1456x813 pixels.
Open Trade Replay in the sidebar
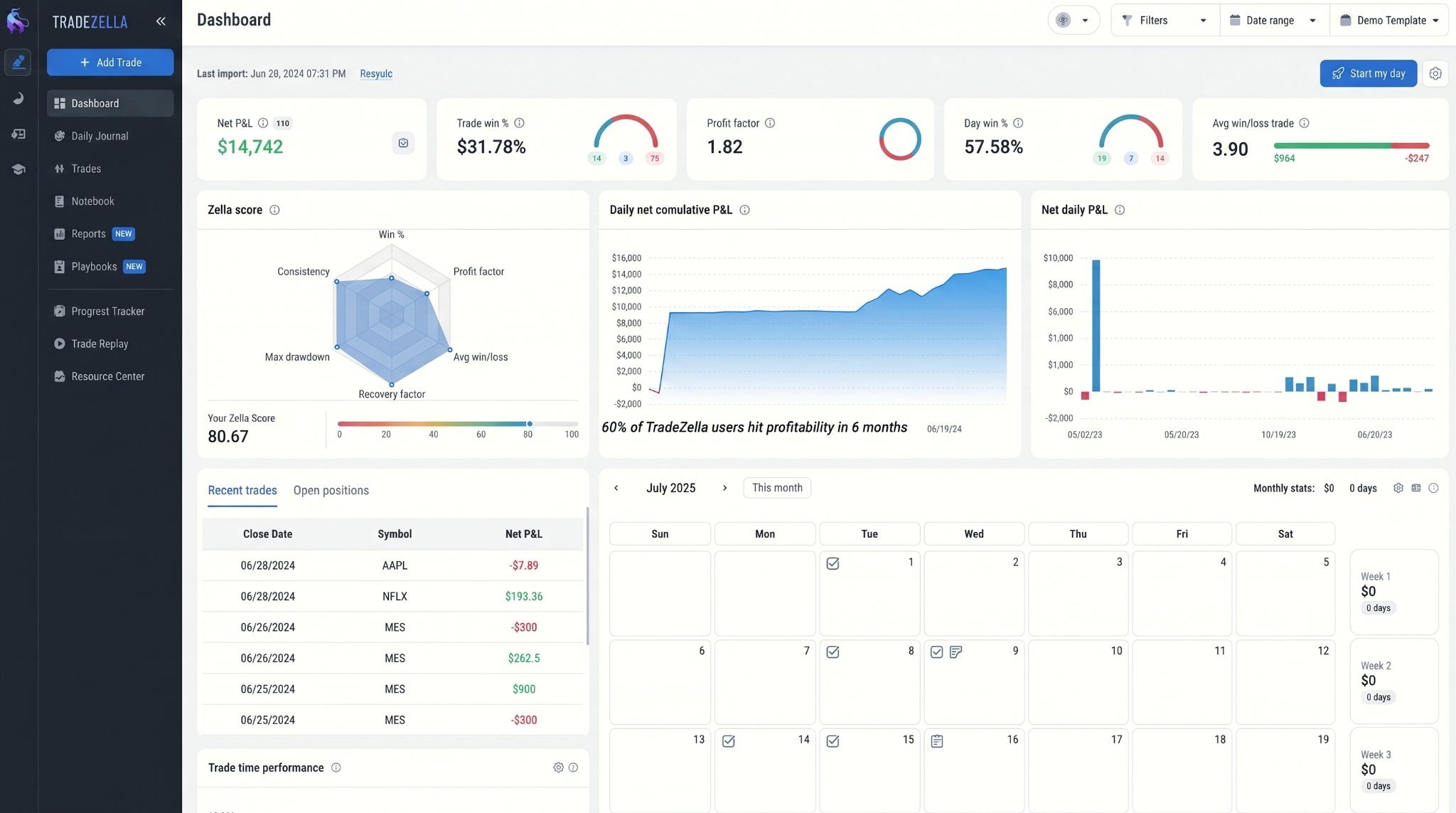pos(110,344)
